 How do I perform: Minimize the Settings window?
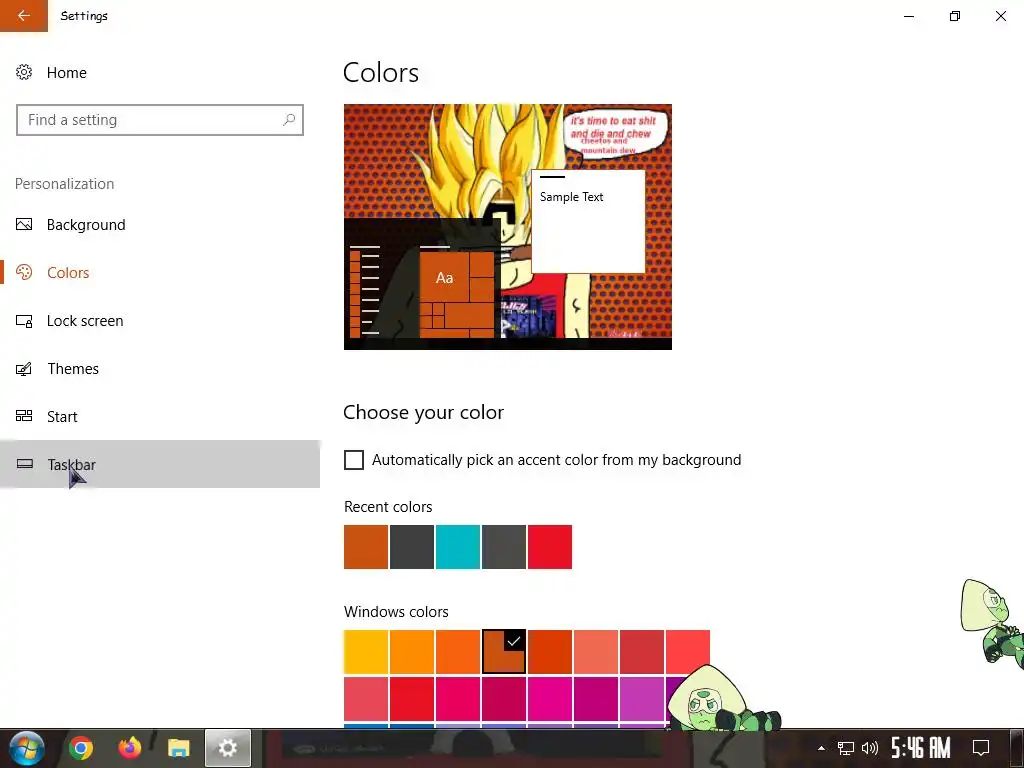[909, 16]
